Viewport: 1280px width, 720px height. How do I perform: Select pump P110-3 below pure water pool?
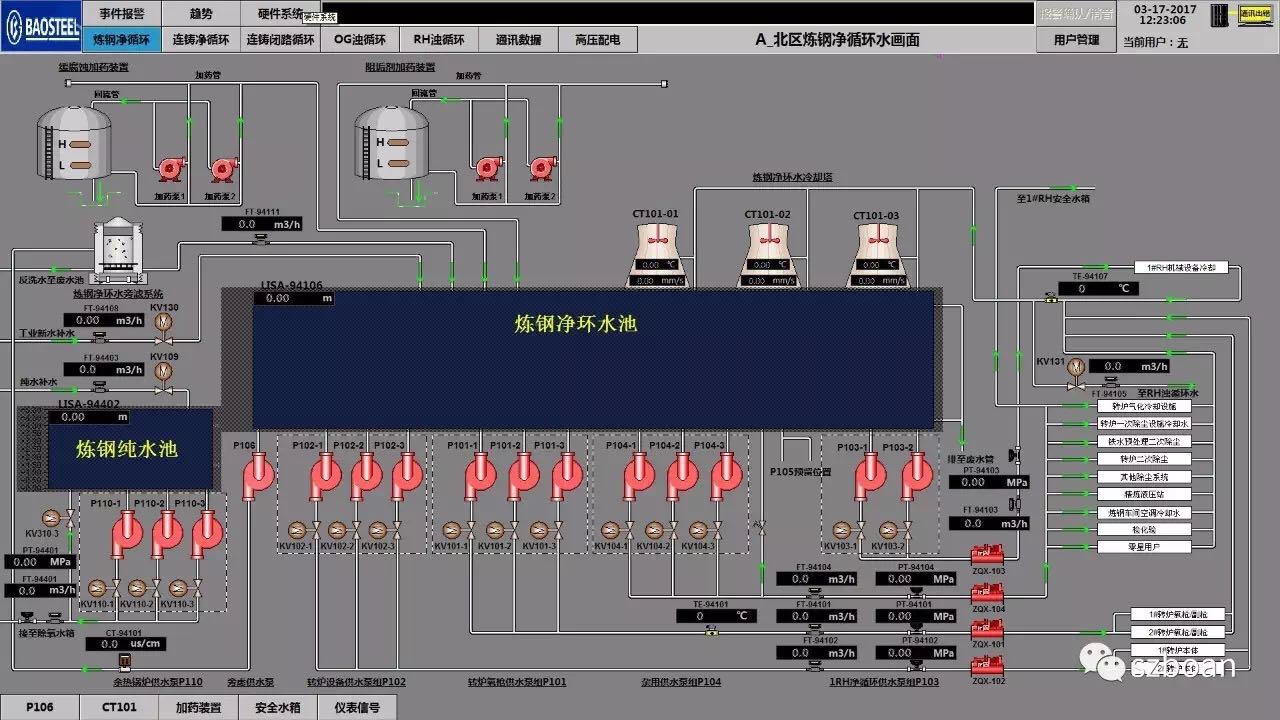tap(205, 533)
